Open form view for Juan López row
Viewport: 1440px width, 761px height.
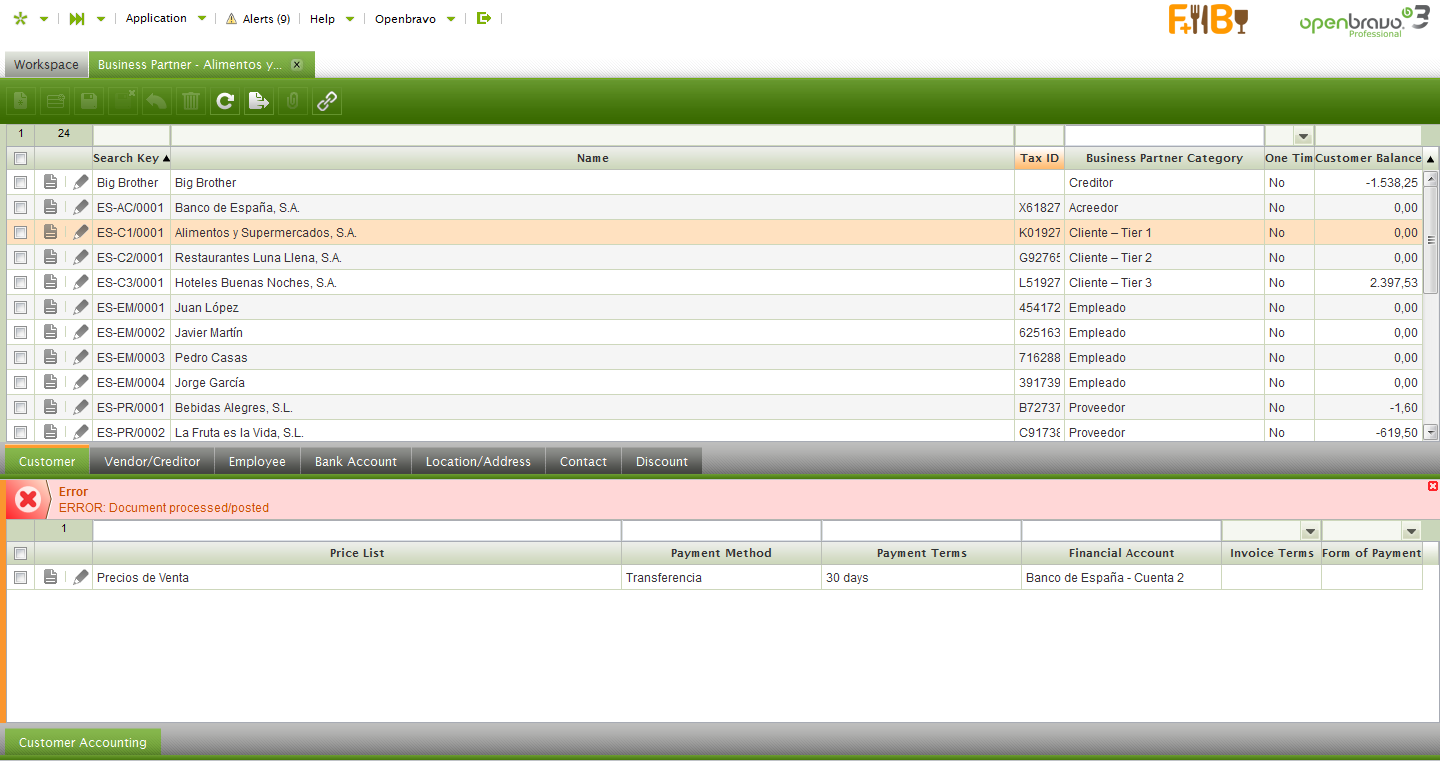coord(51,307)
